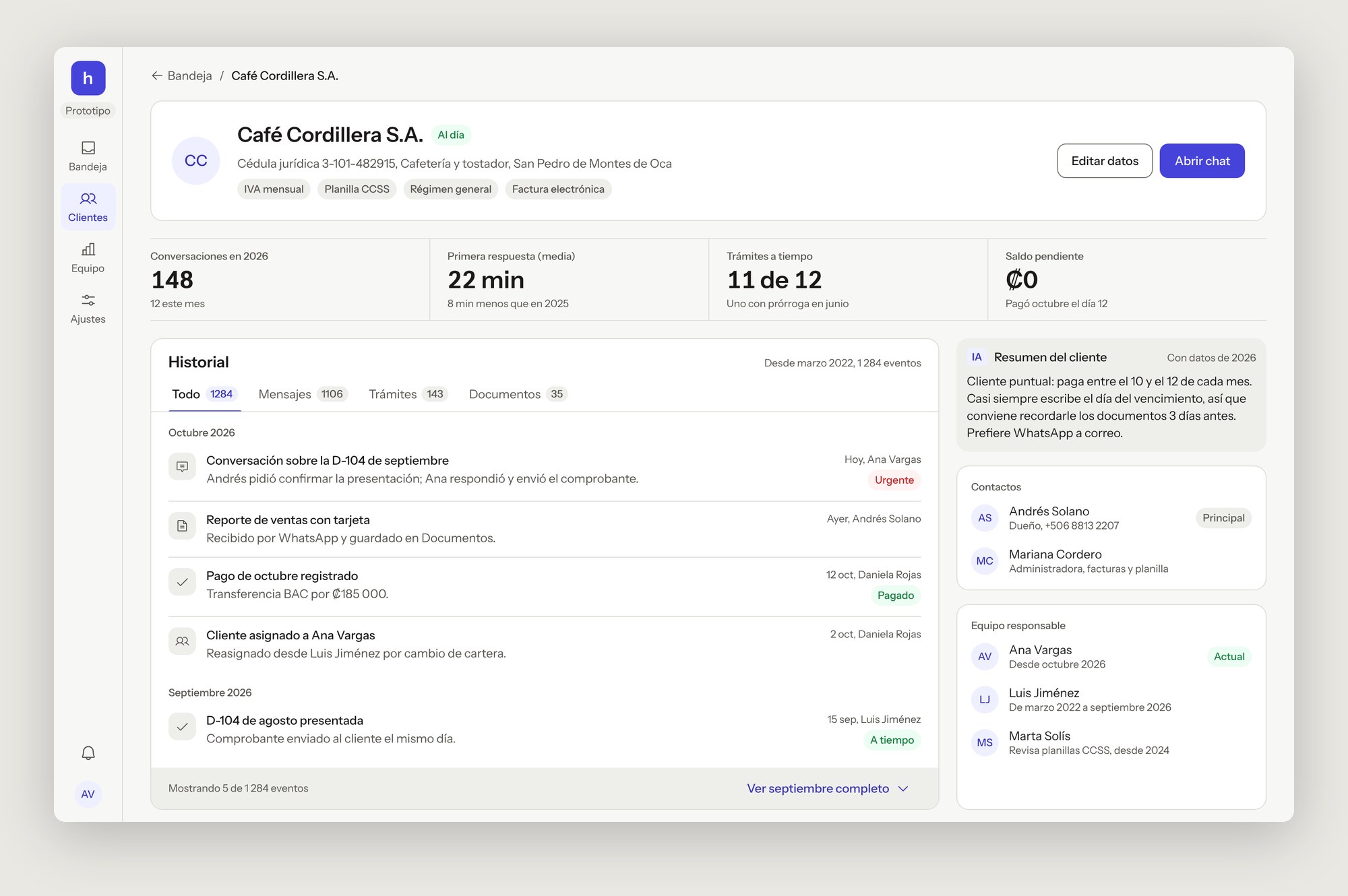Click the A tiempo status badge
This screenshot has height=896, width=1348.
point(892,740)
